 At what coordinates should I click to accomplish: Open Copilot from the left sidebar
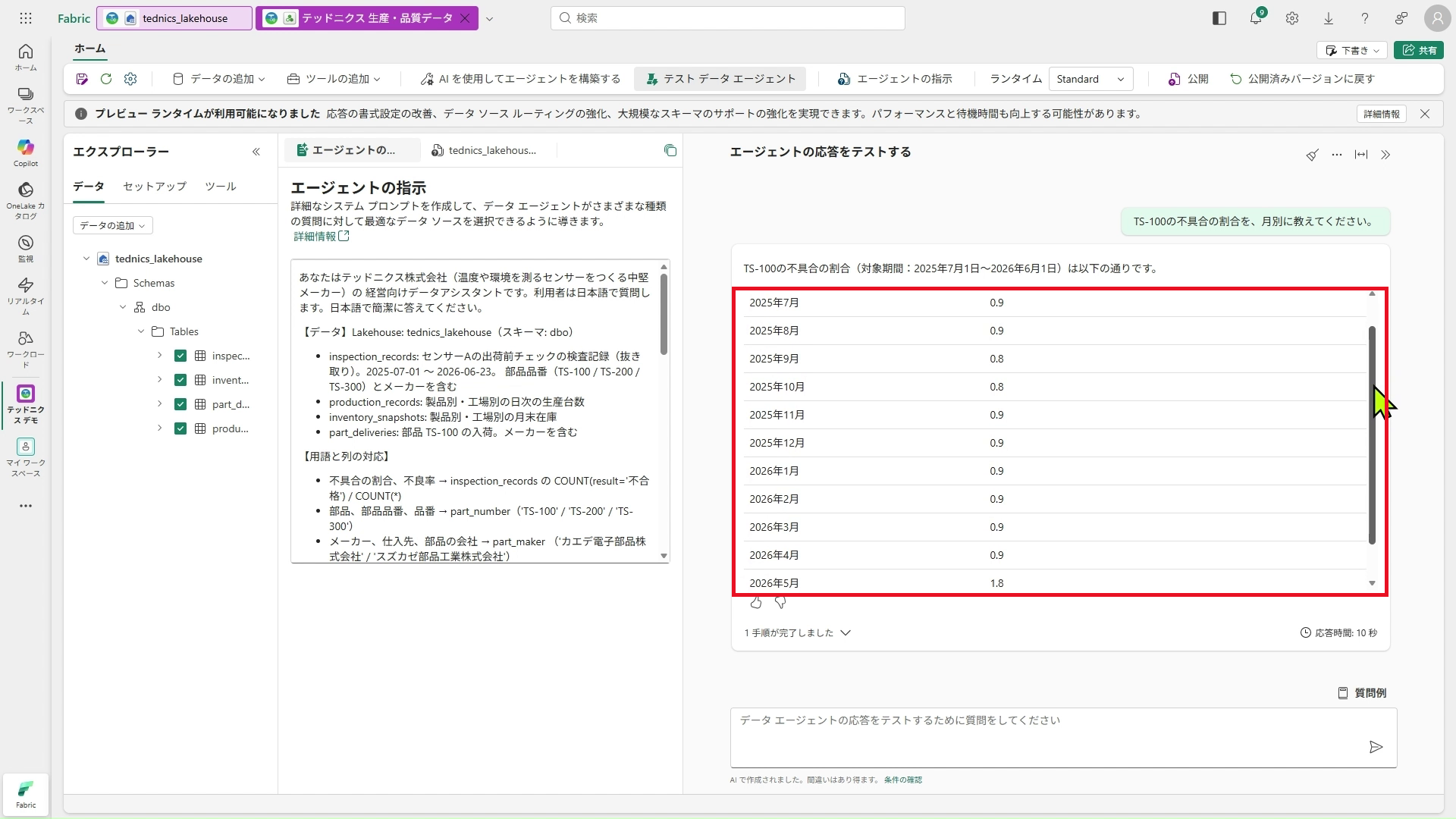(x=26, y=152)
